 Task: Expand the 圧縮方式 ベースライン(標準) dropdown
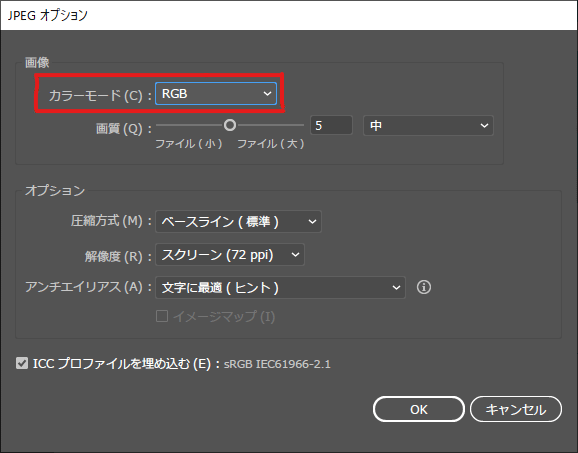pyautogui.click(x=238, y=222)
